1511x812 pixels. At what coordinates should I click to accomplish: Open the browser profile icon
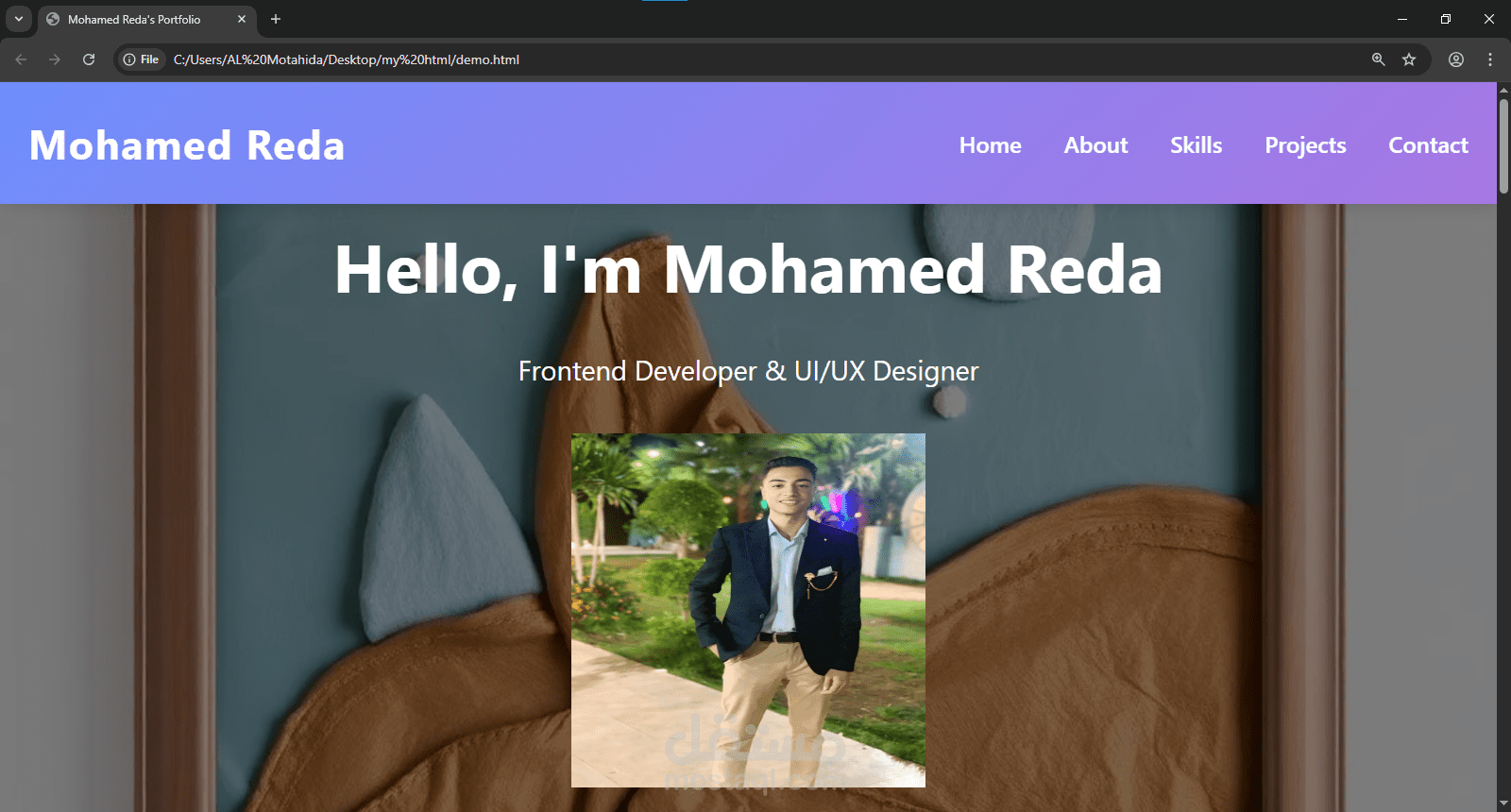click(1456, 59)
